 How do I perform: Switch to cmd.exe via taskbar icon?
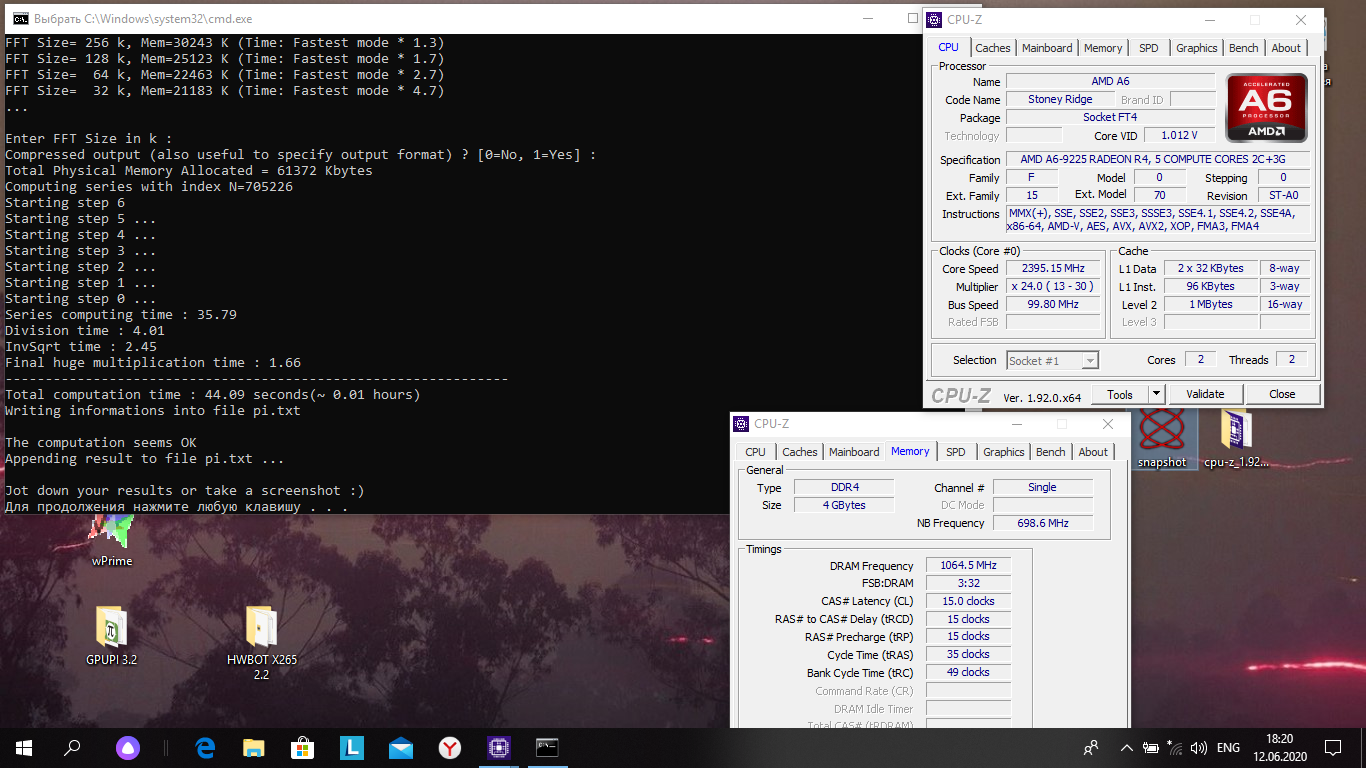[547, 747]
